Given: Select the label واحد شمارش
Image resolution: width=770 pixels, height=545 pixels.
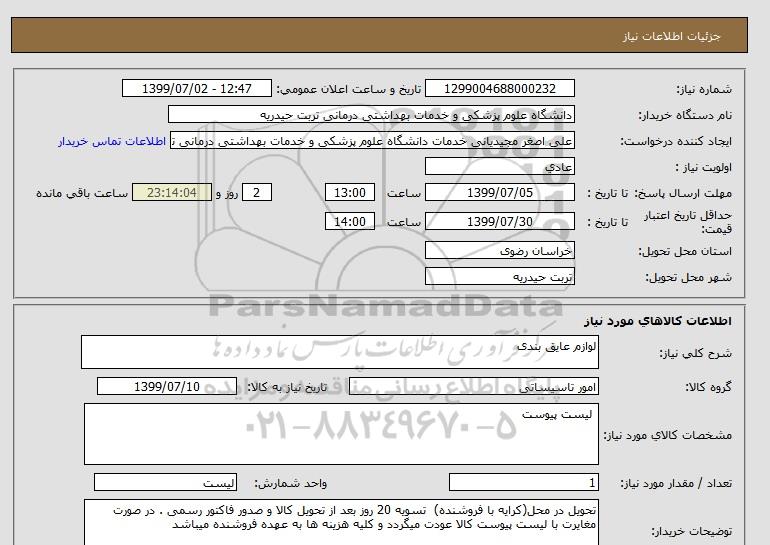Looking at the screenshot, I should point(290,484).
